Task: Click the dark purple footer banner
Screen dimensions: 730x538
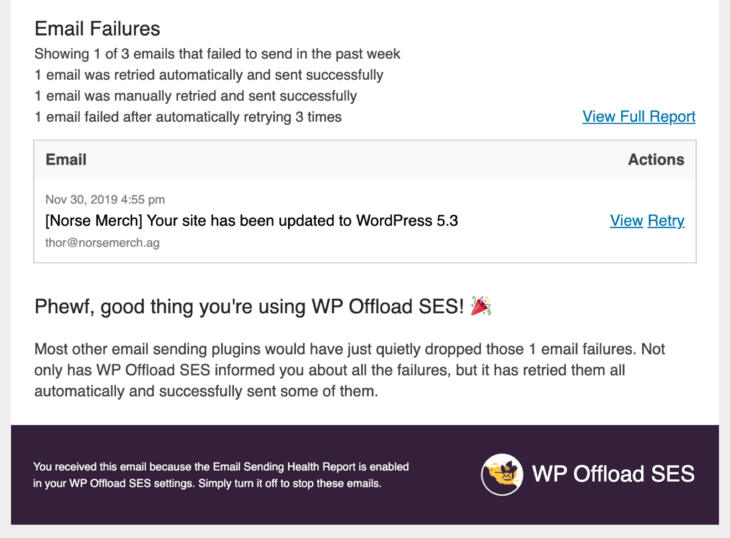Action: click(365, 475)
